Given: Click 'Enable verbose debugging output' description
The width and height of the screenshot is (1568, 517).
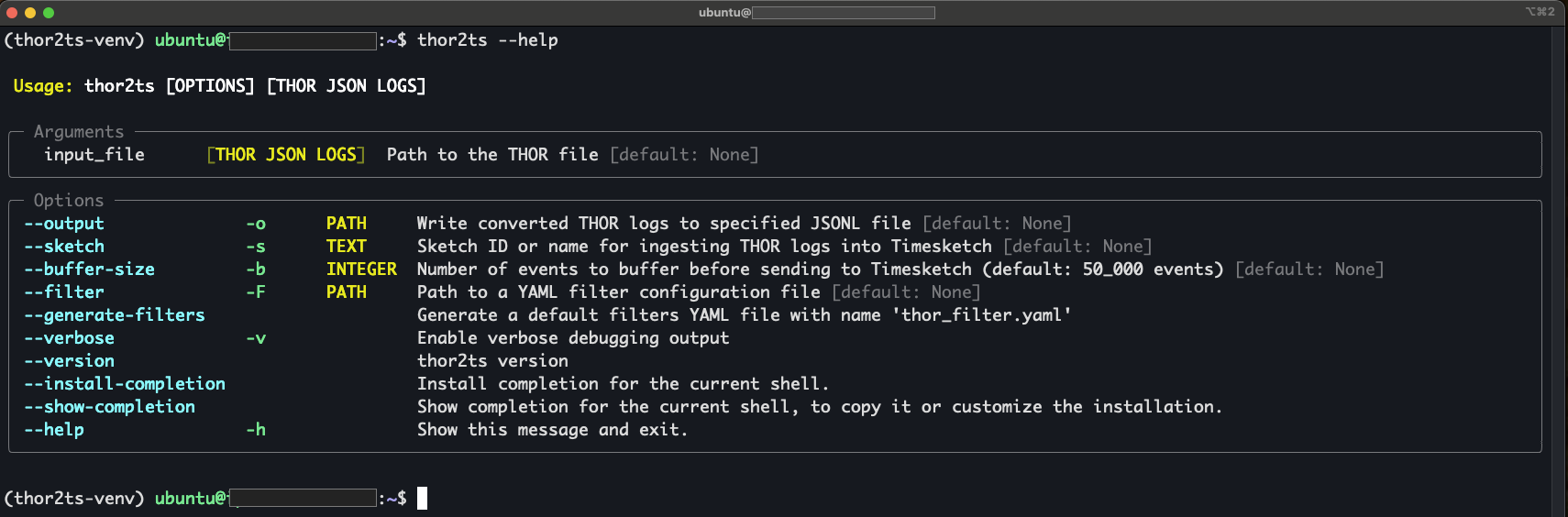Looking at the screenshot, I should pos(573,338).
